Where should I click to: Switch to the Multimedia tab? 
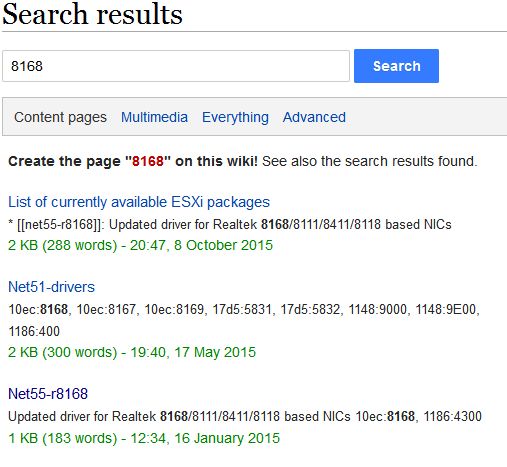point(154,117)
